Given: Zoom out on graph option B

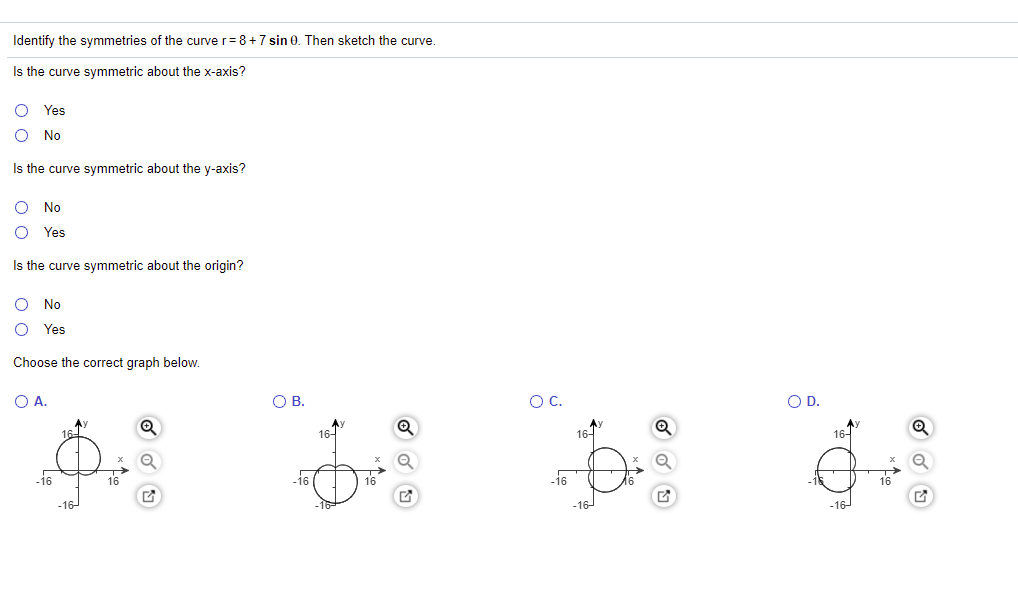Looking at the screenshot, I should 404,462.
